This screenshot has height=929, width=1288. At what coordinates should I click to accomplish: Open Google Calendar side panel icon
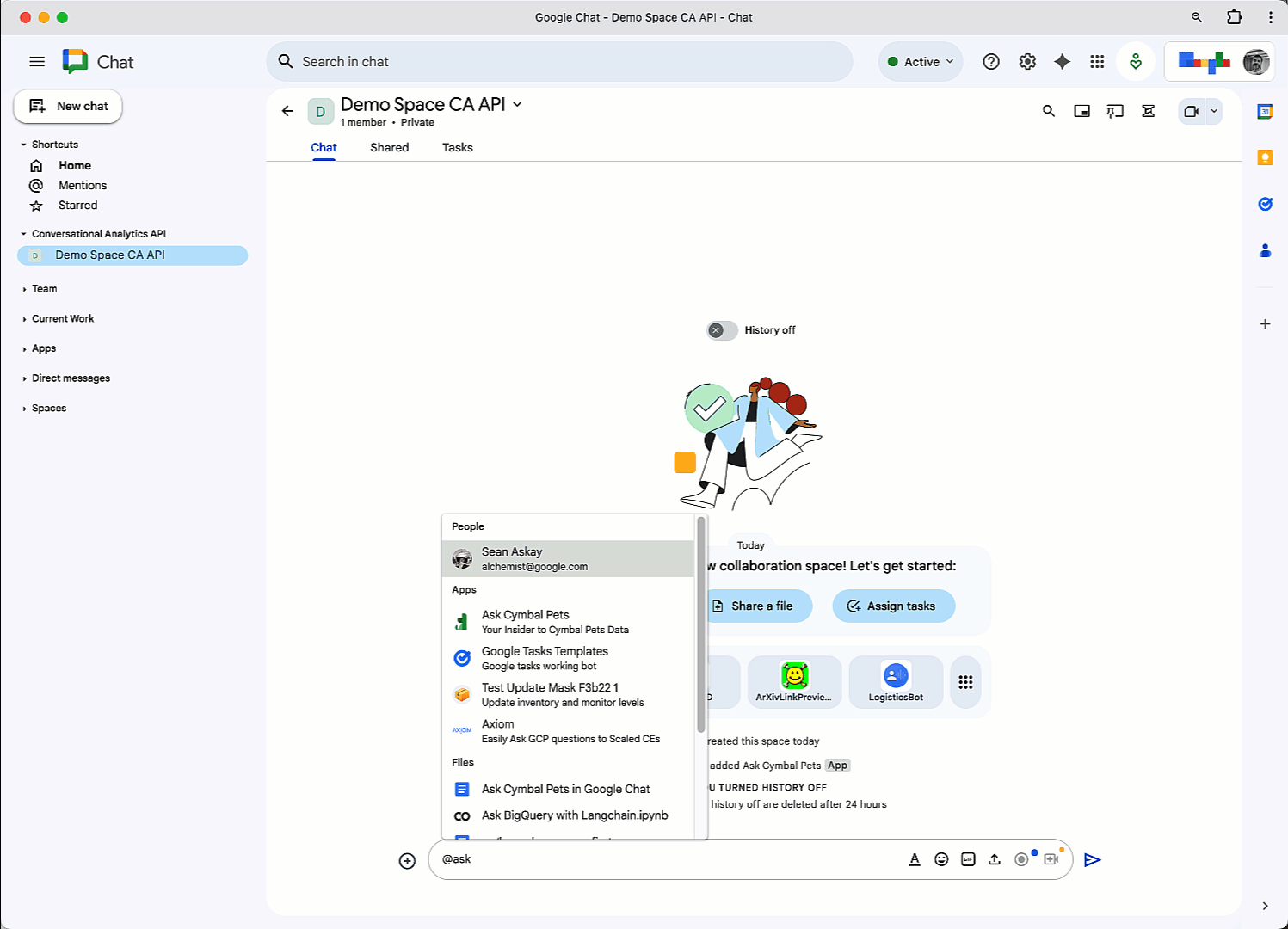(1265, 112)
